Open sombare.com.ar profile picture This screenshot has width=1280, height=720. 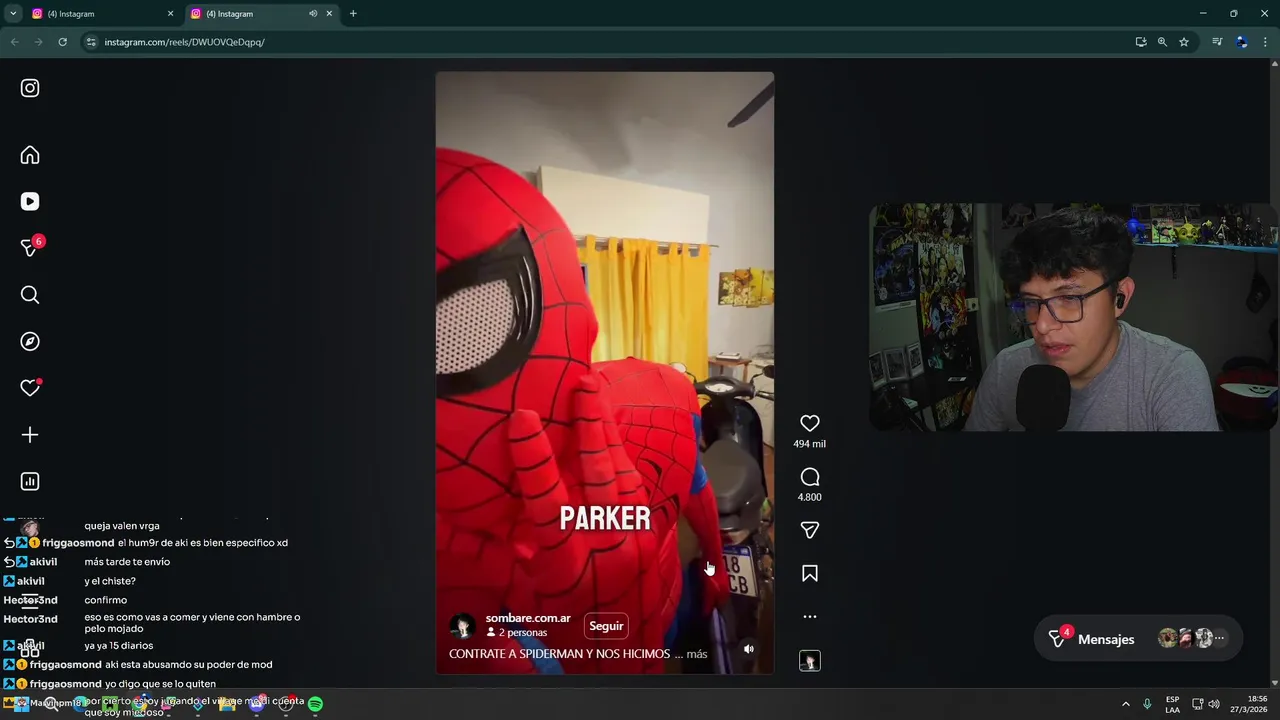pos(462,626)
